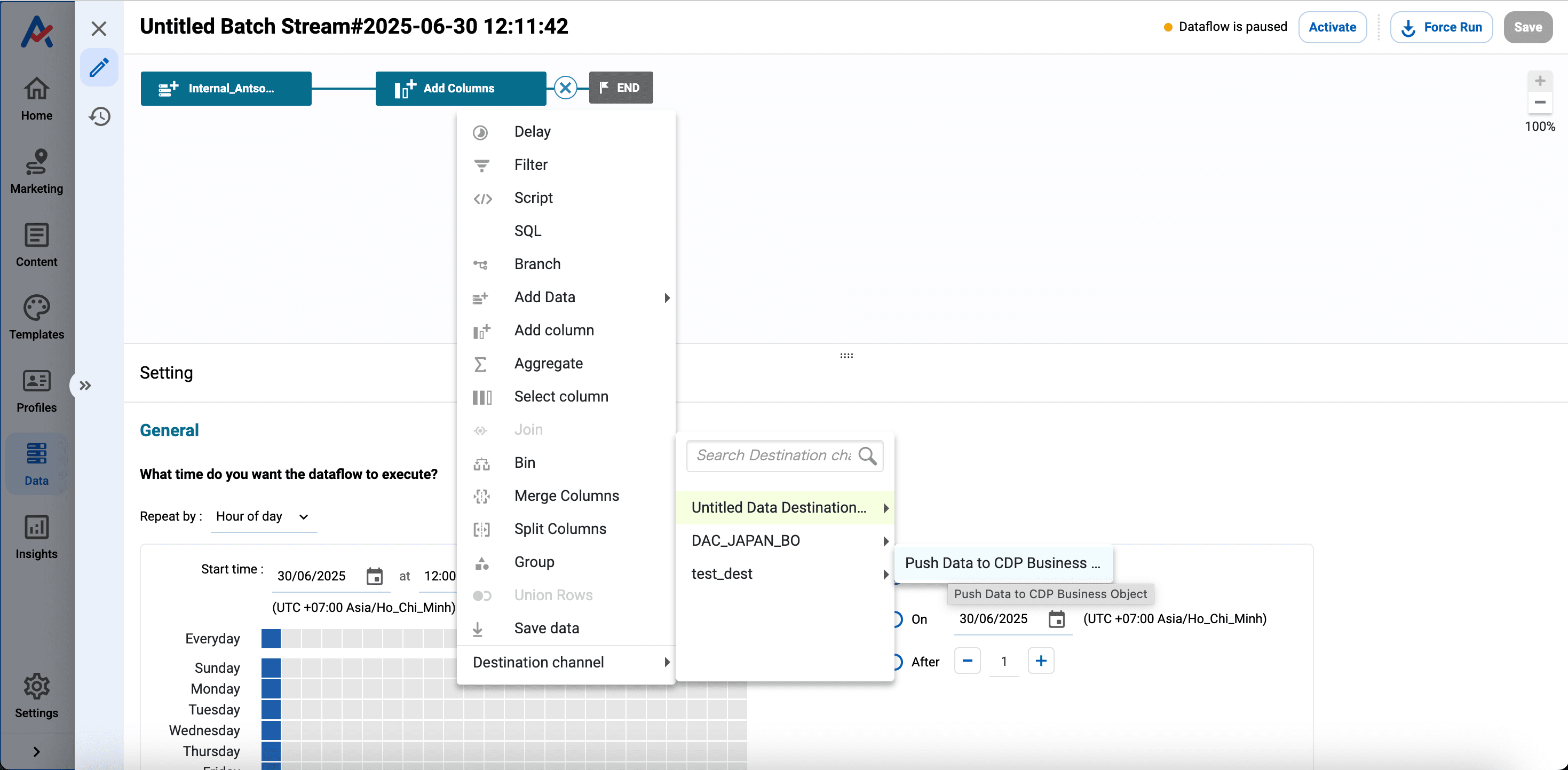Open the calendar picker for start date
Image resolution: width=1568 pixels, height=770 pixels.
375,576
